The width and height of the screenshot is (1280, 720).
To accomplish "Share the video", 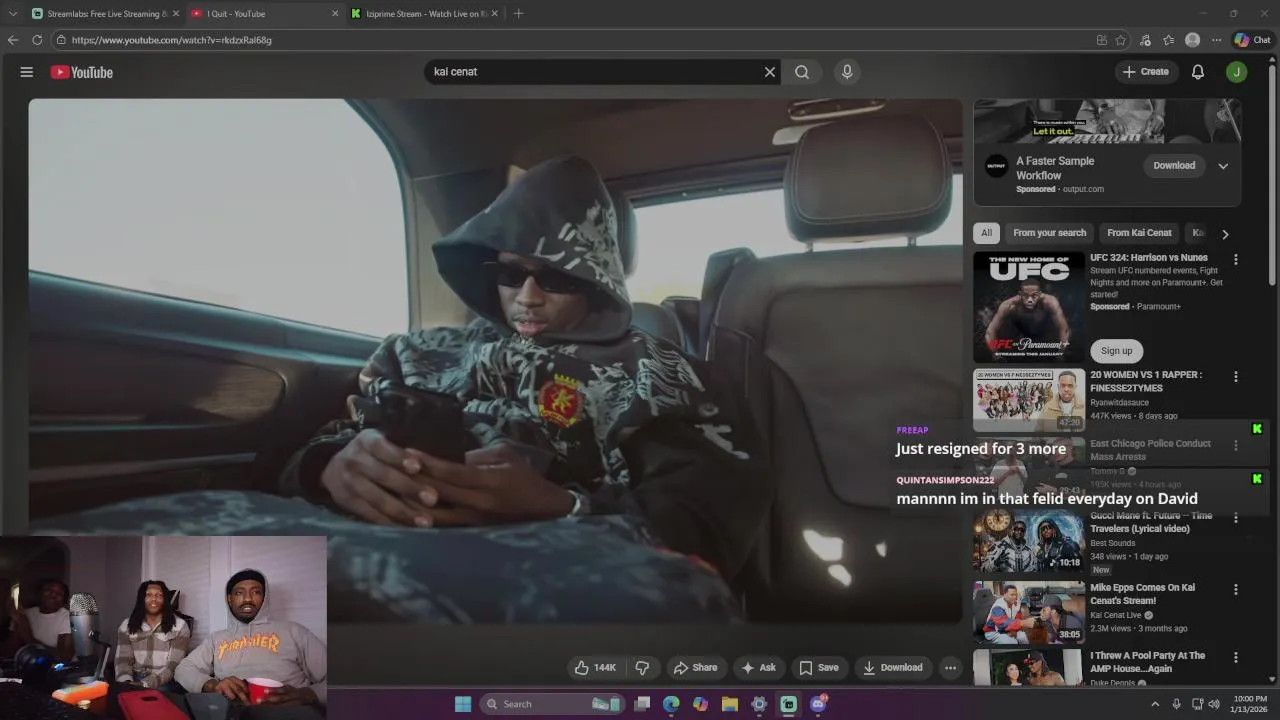I will (x=696, y=668).
